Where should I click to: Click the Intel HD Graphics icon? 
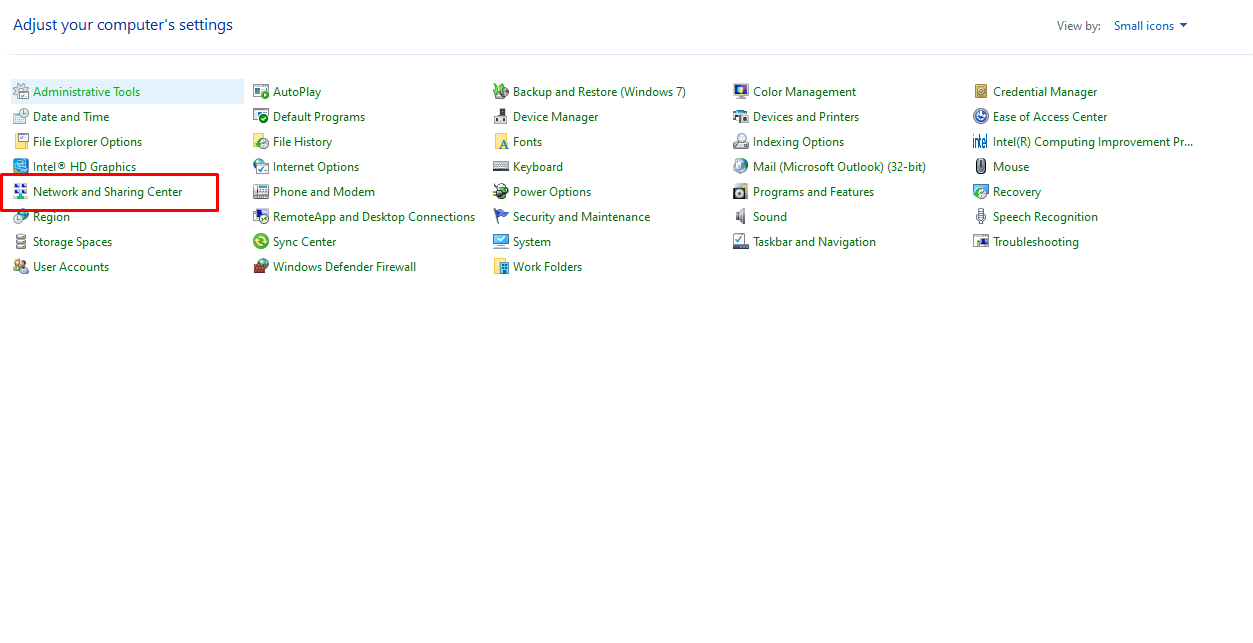[21, 166]
